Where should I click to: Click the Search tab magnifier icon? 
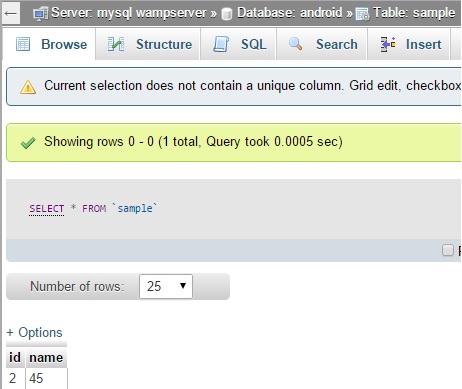295,44
